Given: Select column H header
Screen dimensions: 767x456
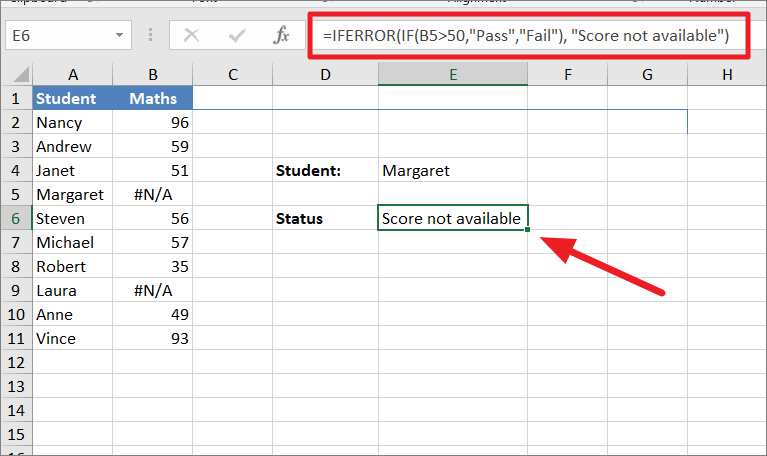Looking at the screenshot, I should pos(727,75).
